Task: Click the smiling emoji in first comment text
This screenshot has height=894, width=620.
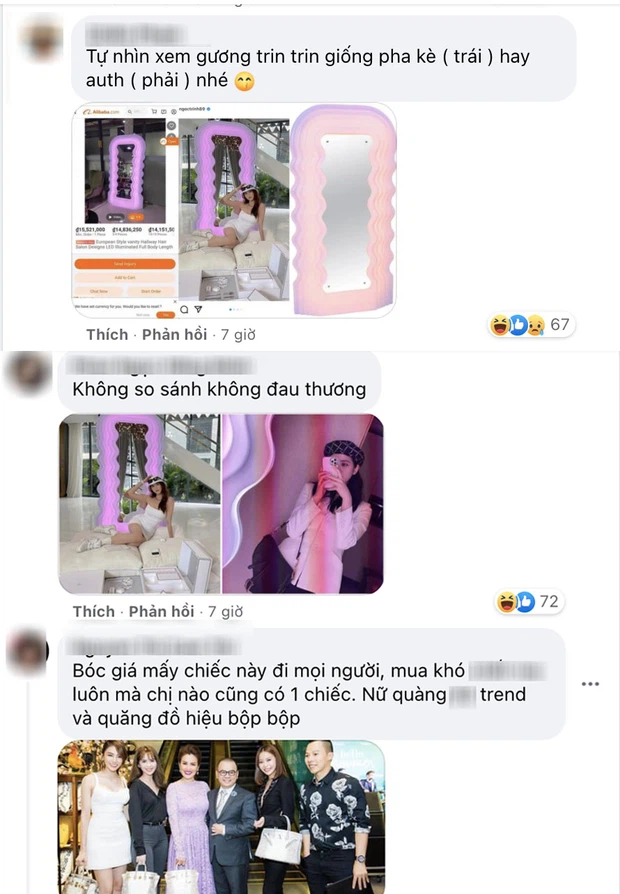Action: click(244, 82)
